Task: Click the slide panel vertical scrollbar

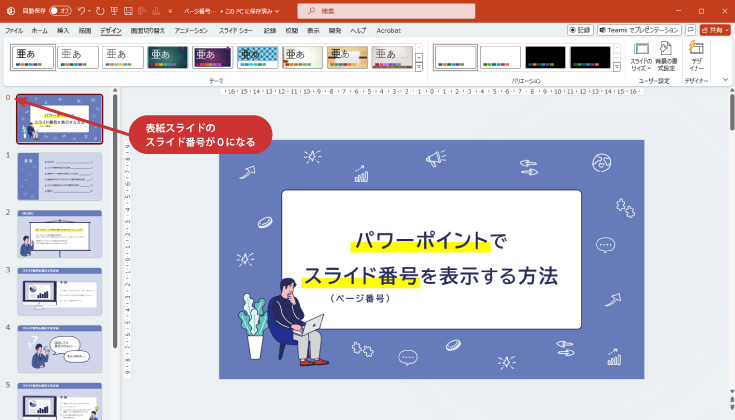Action: pyautogui.click(x=115, y=220)
